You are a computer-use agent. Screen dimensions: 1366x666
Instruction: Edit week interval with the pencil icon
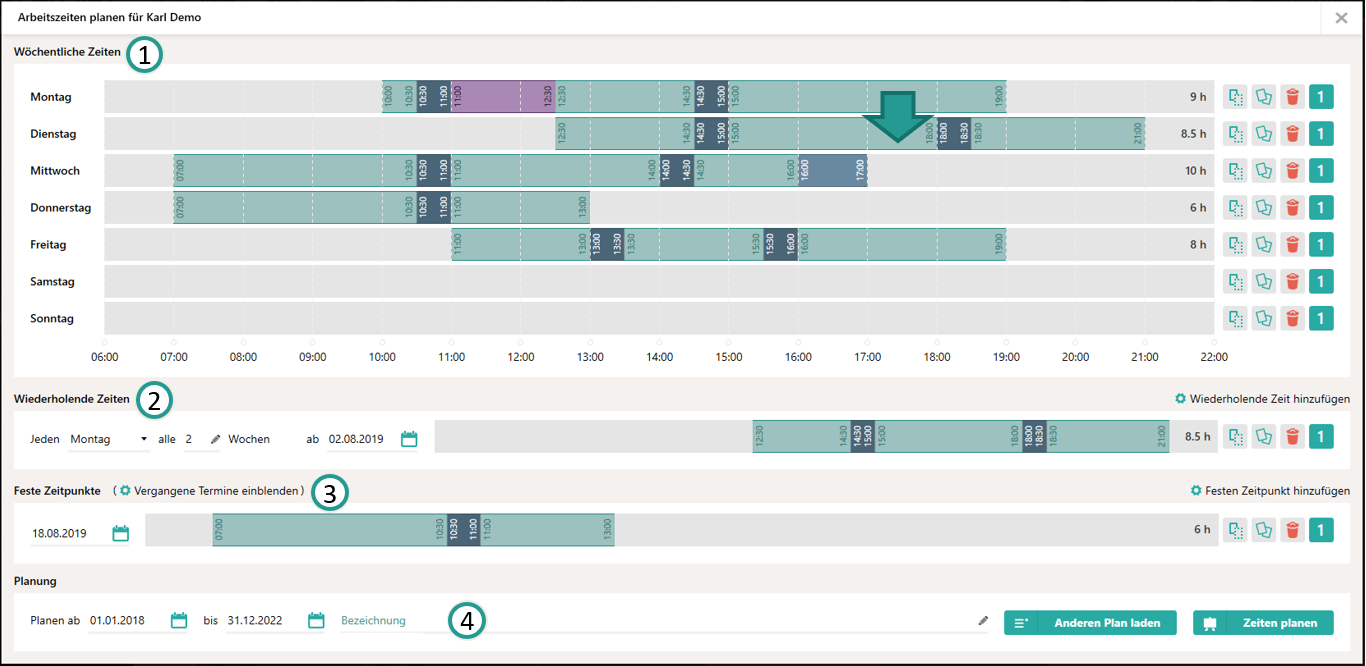pyautogui.click(x=215, y=439)
